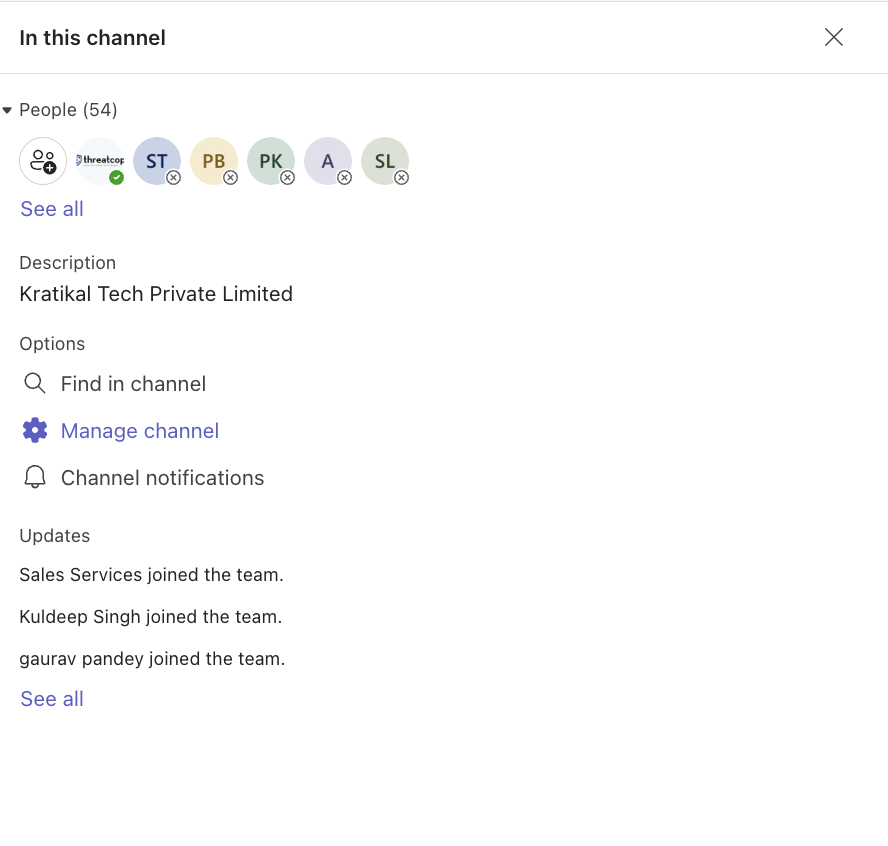Viewport: 888px width, 846px height.
Task: See all updates in the channel
Action: (52, 699)
